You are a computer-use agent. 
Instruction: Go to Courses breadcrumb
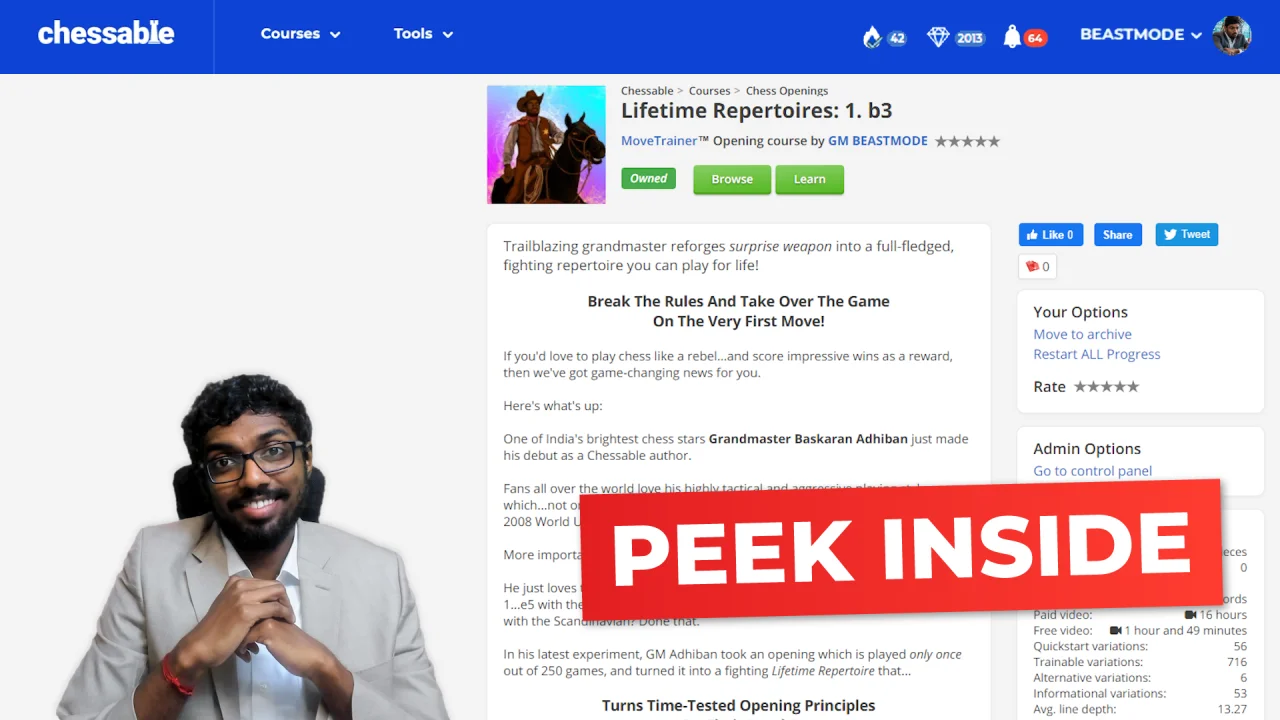[709, 91]
